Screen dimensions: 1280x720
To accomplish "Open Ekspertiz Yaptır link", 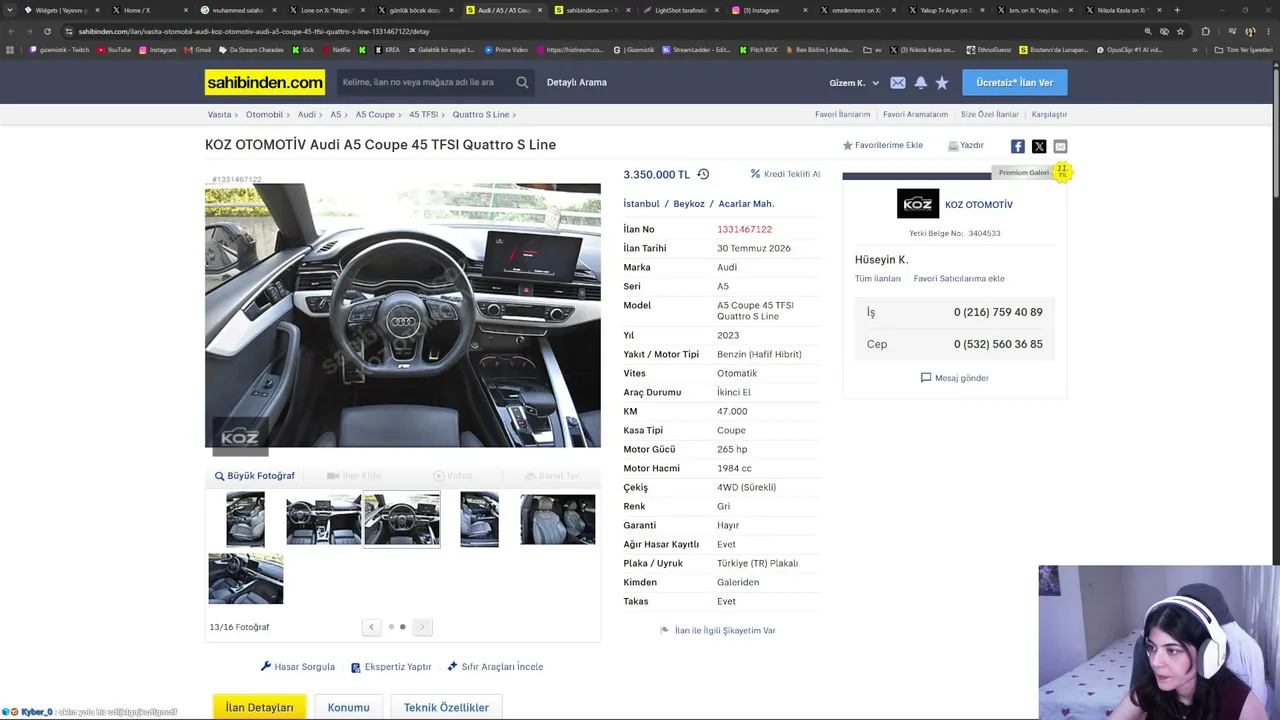I will (x=391, y=667).
